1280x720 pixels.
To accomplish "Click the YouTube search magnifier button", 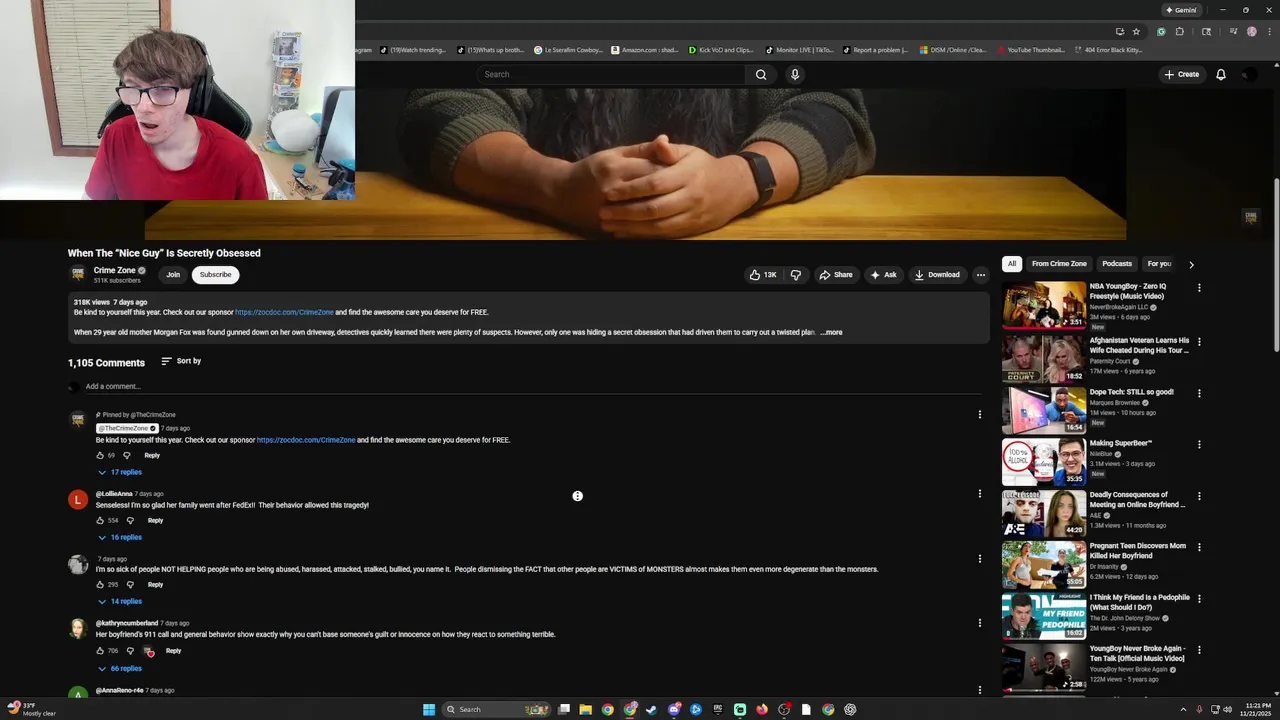I will [761, 74].
